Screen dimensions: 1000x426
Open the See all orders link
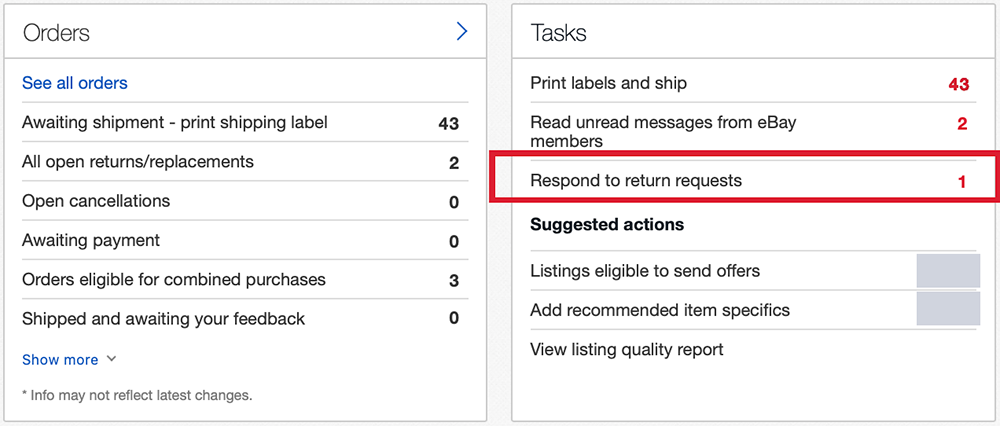coord(75,83)
